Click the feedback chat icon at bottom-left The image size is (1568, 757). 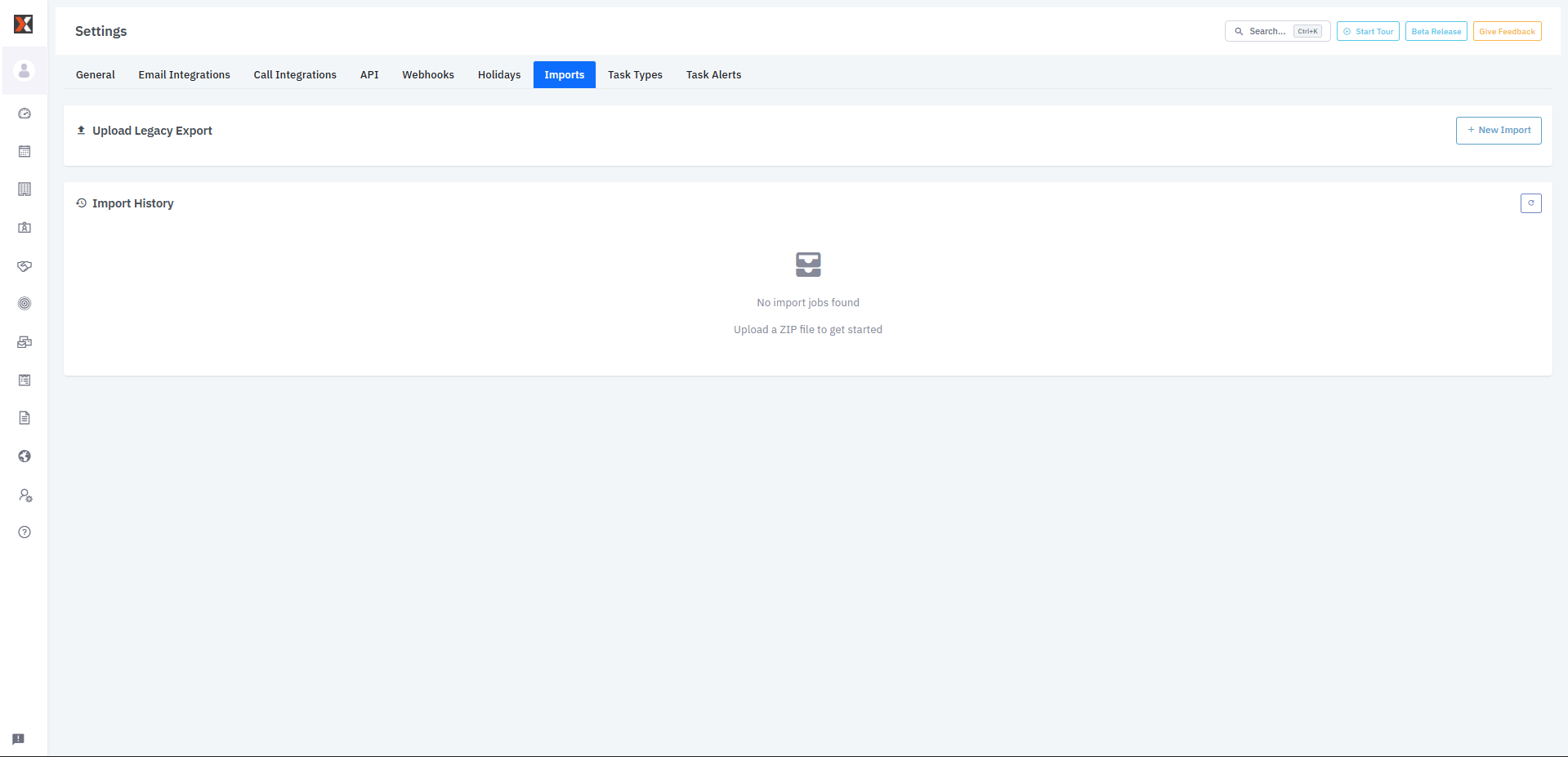[x=18, y=739]
